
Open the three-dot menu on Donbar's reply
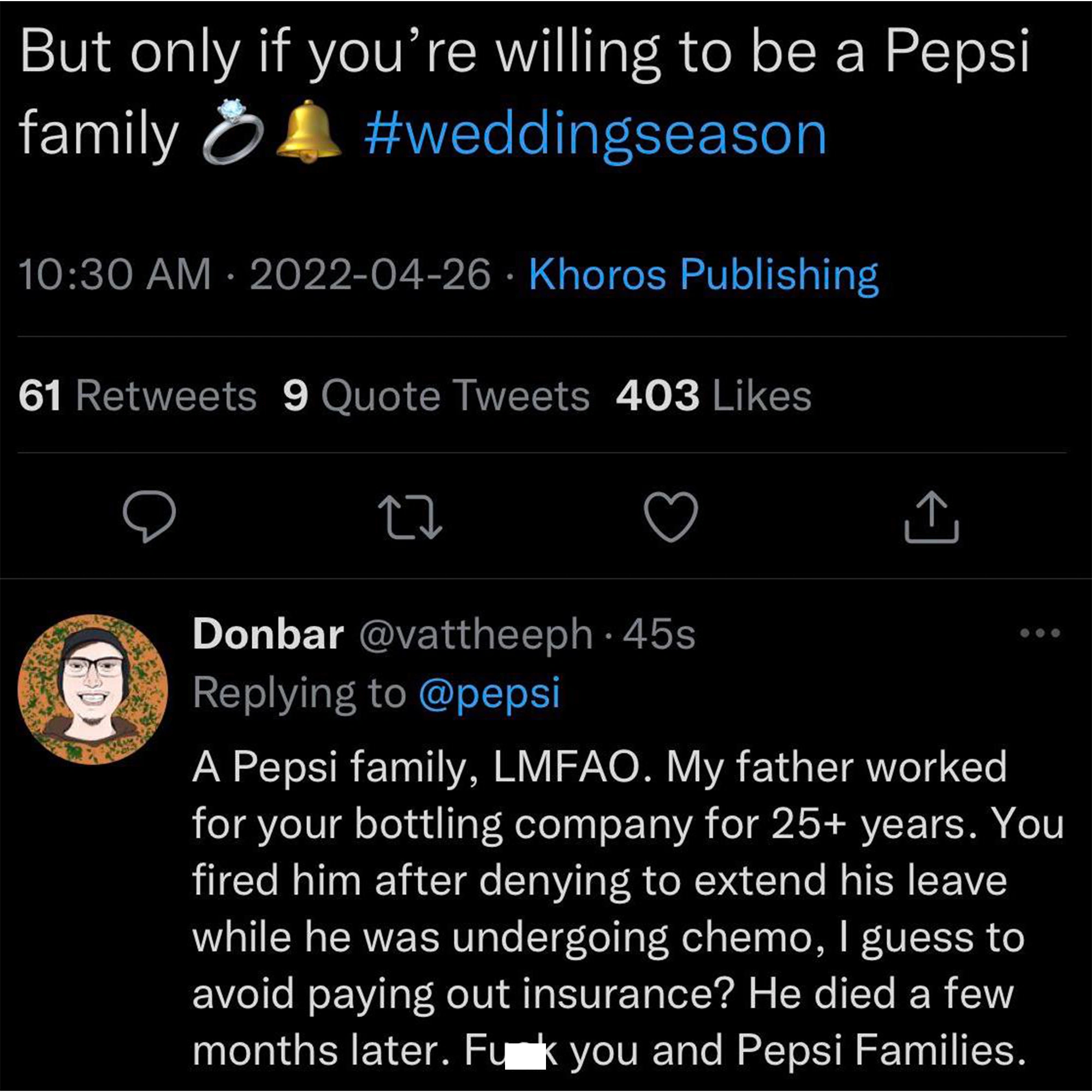[1040, 633]
